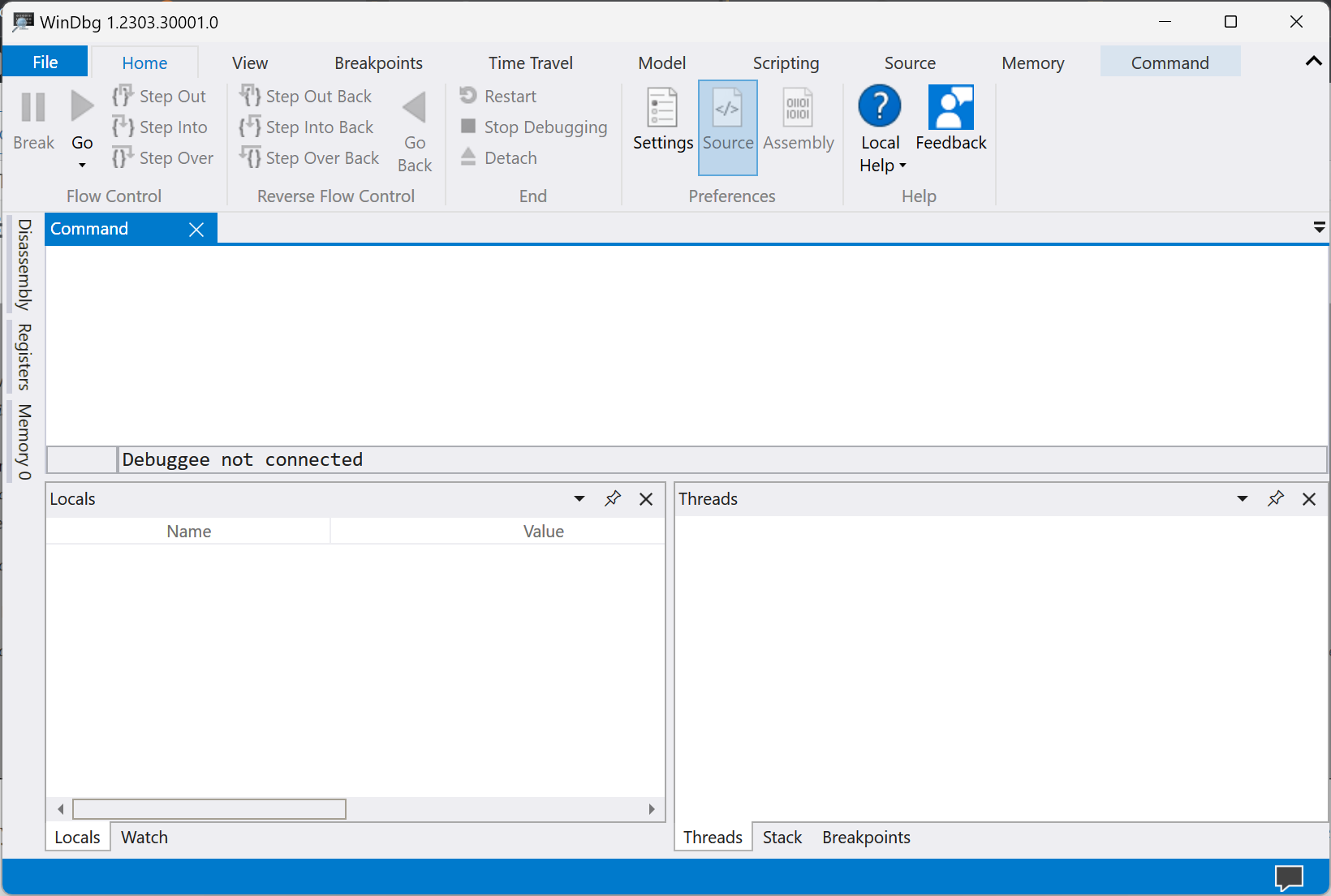
Task: Click the Break pause icon
Action: 33,107
